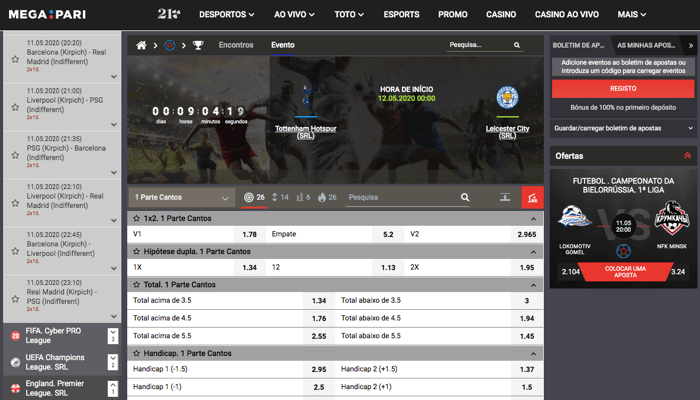Star the Handicap. 1 Parte Cantos market
Image resolution: width=700 pixels, height=400 pixels.
[136, 353]
